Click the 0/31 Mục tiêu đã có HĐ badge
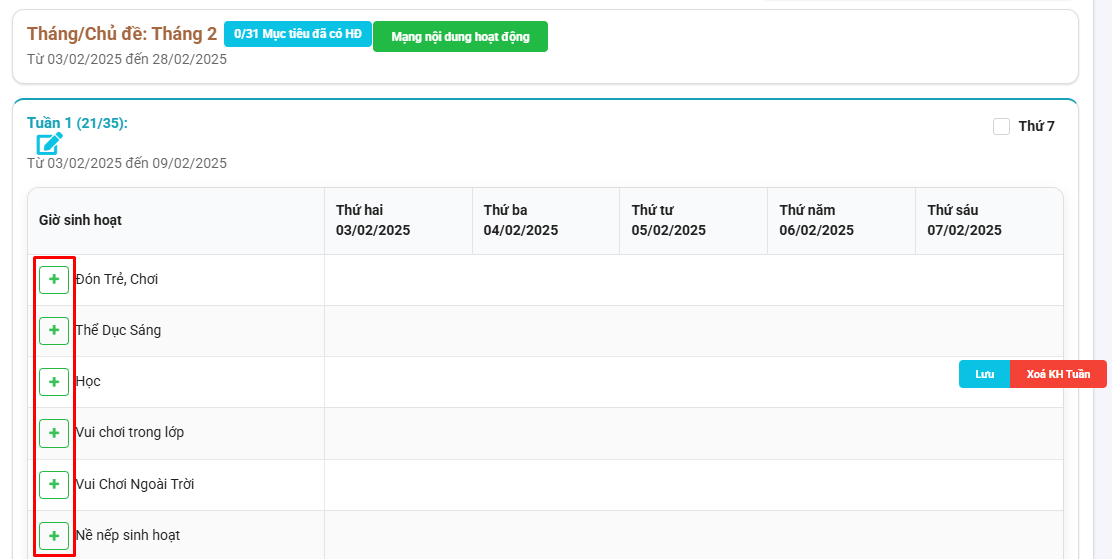 pos(297,34)
